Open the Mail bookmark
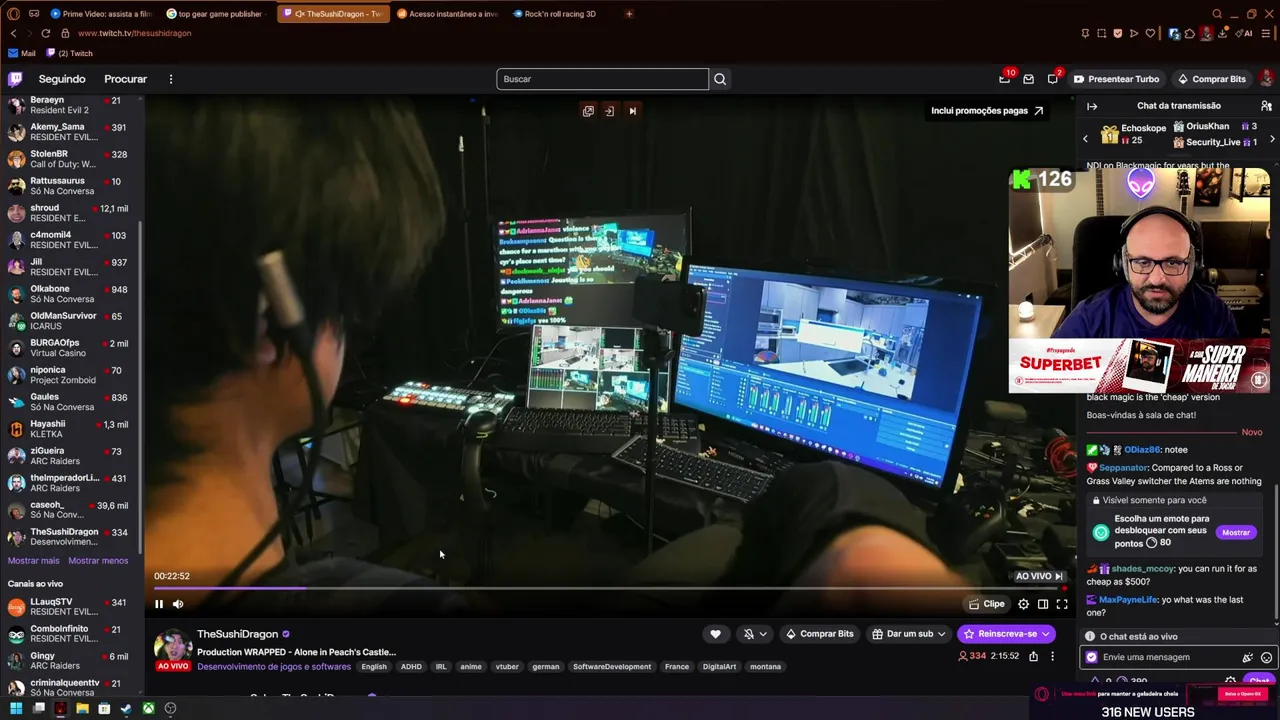Image resolution: width=1280 pixels, height=720 pixels. pos(21,53)
